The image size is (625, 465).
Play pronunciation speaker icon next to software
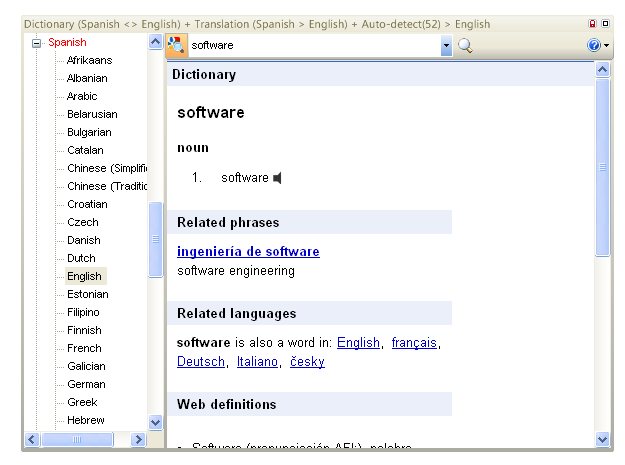[x=277, y=178]
